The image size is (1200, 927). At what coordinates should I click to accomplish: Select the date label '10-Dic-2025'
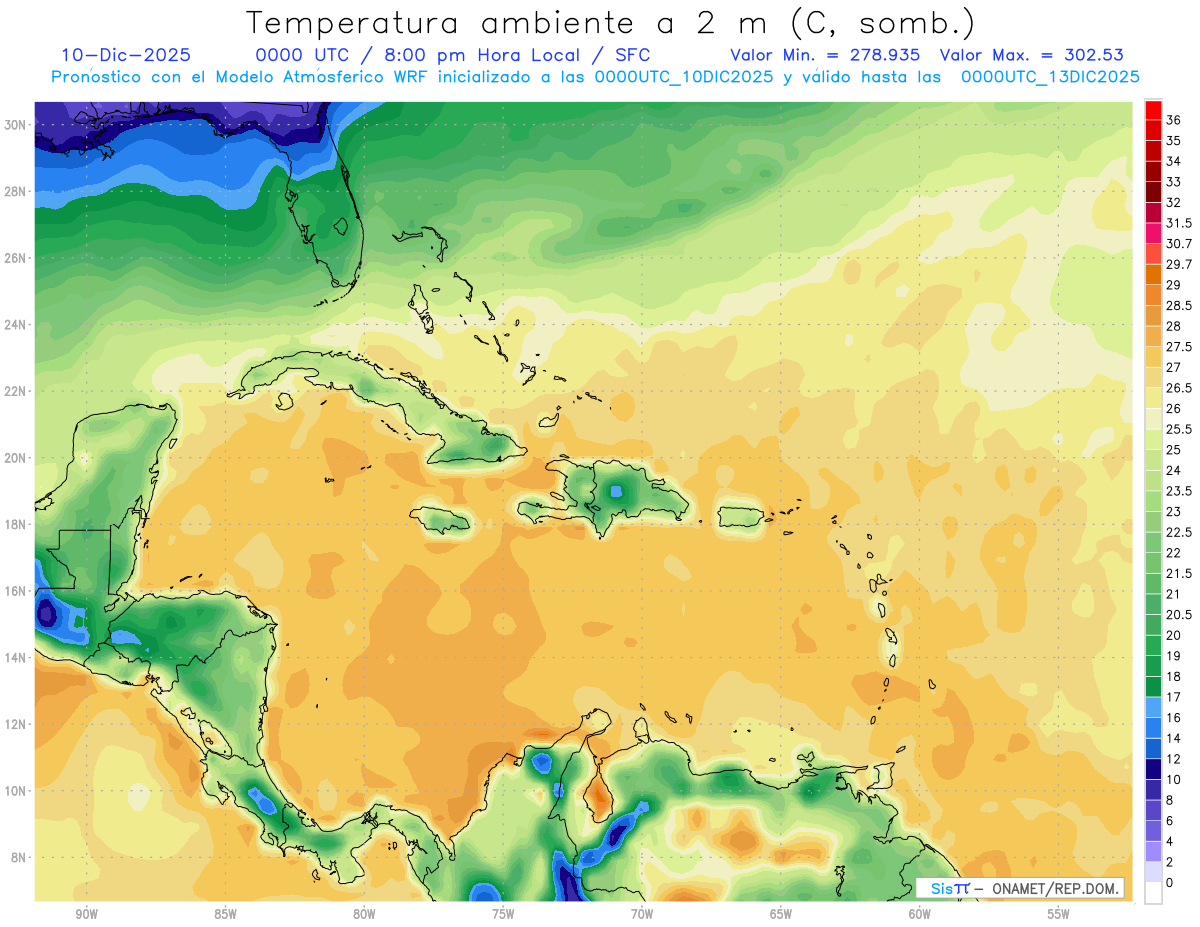126,55
